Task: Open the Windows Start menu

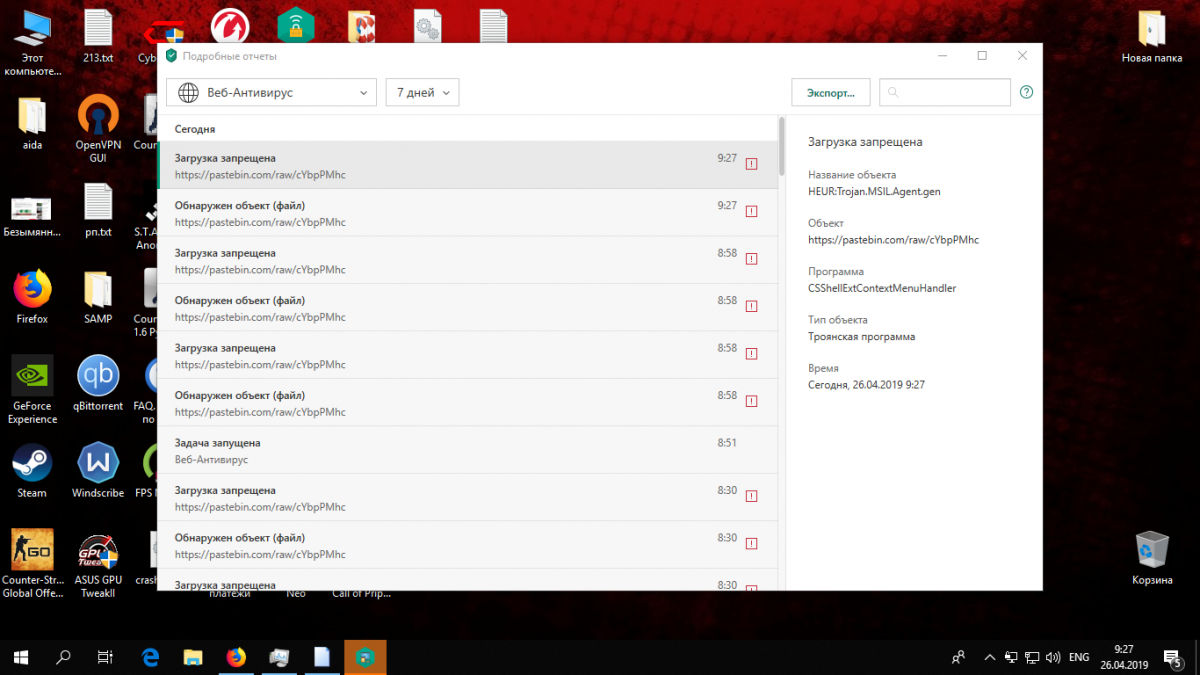Action: click(21, 657)
